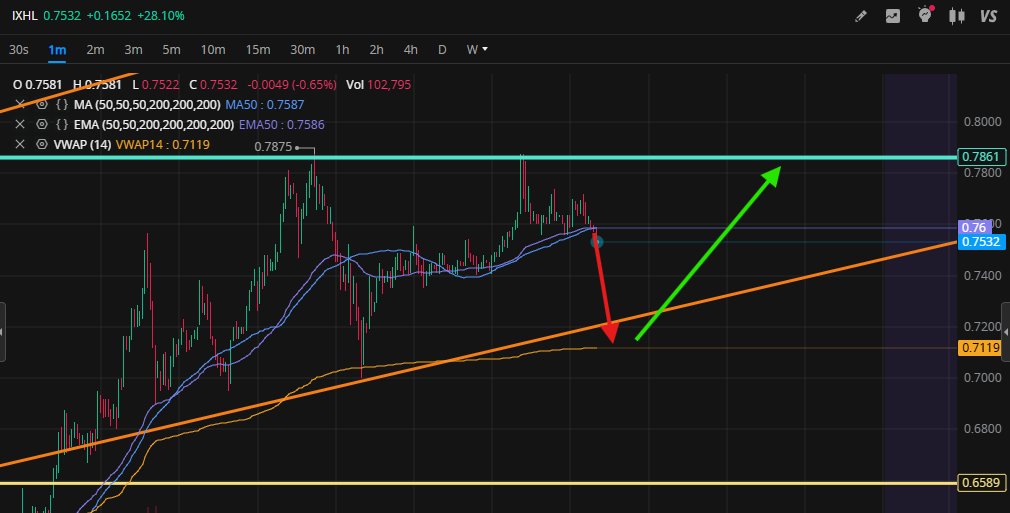1010x513 pixels.
Task: Click the VWAP14 : 0.7119 value
Action: tap(163, 144)
